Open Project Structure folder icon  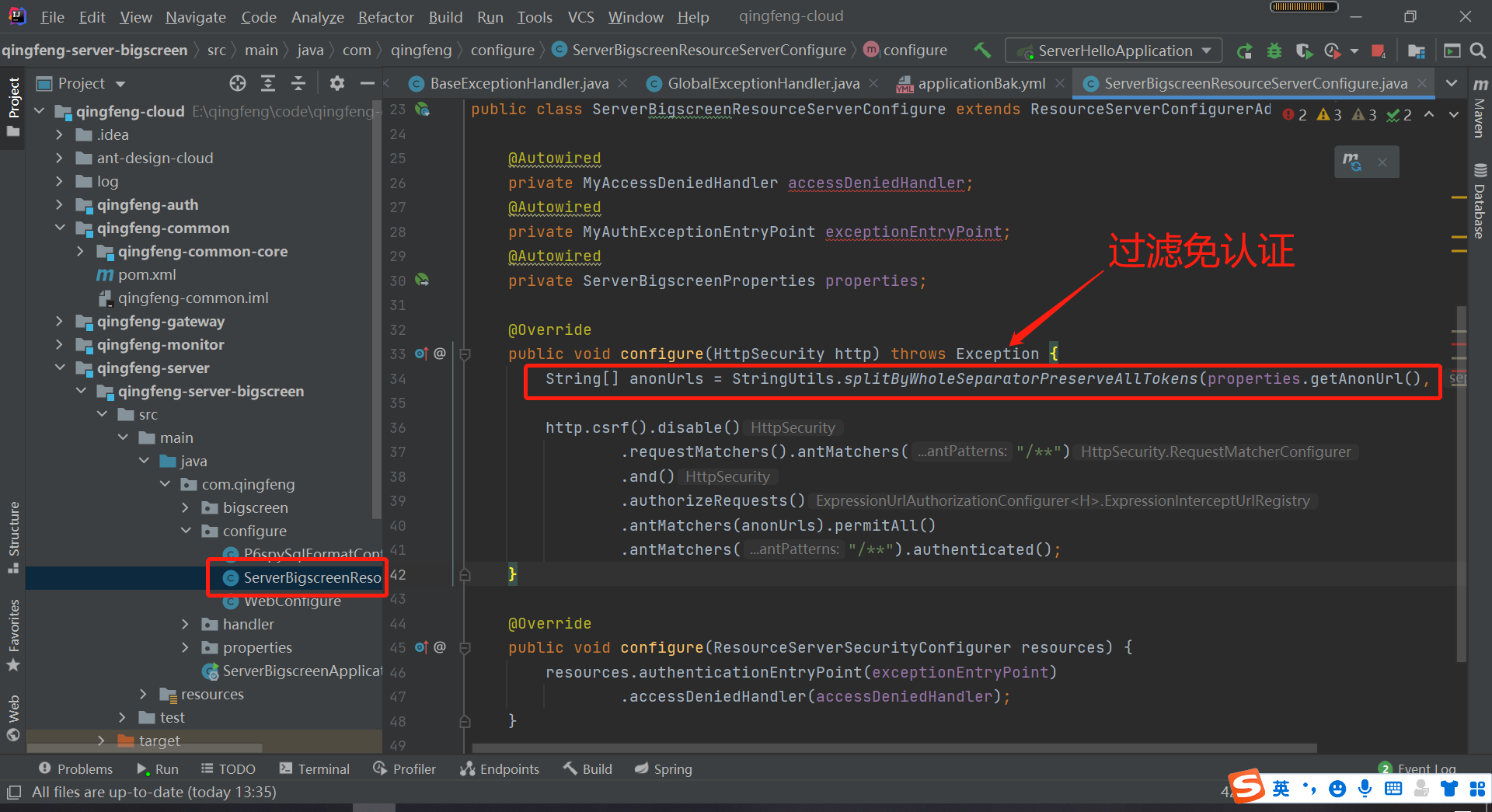coord(1417,51)
